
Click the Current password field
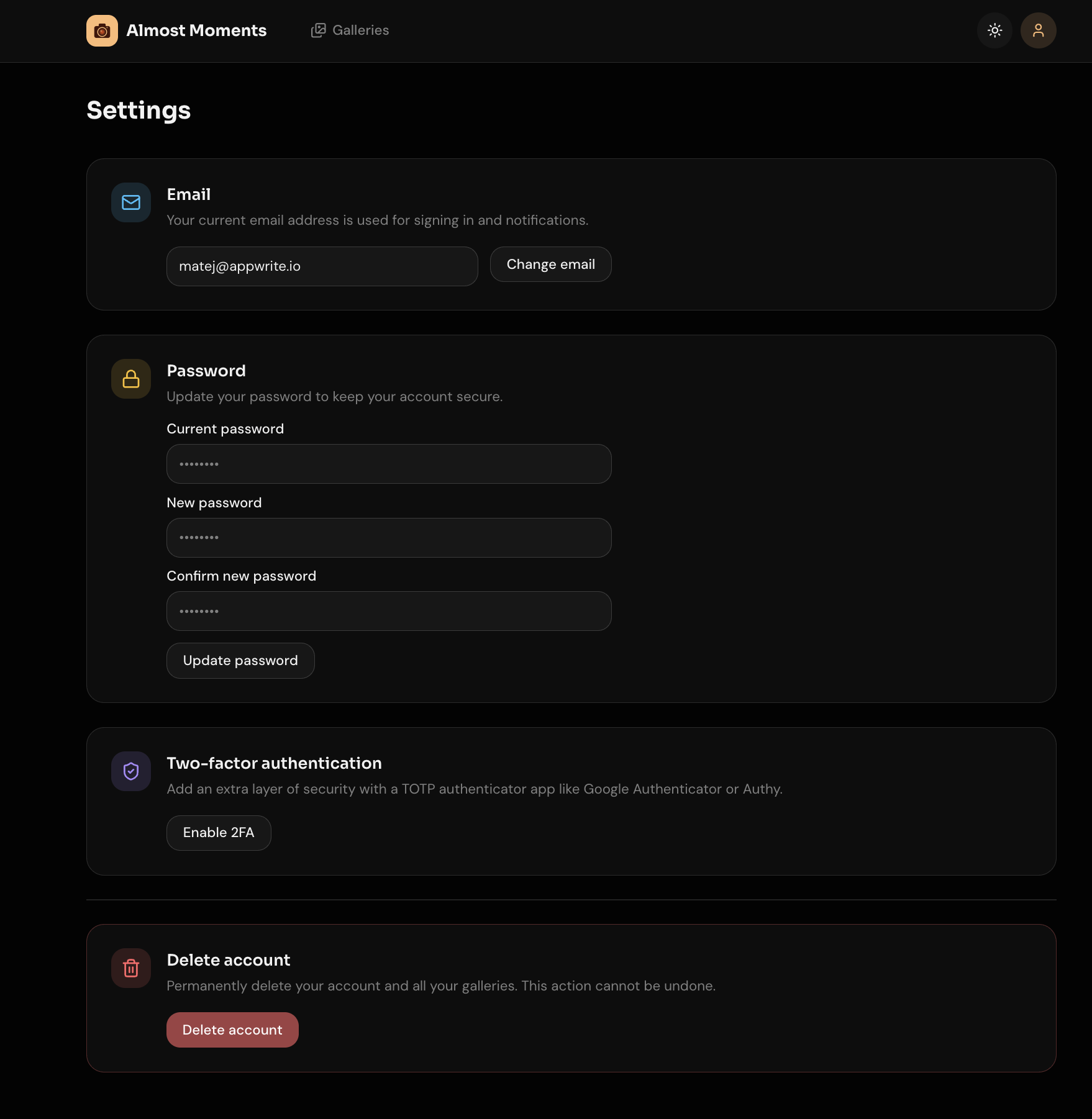point(388,463)
